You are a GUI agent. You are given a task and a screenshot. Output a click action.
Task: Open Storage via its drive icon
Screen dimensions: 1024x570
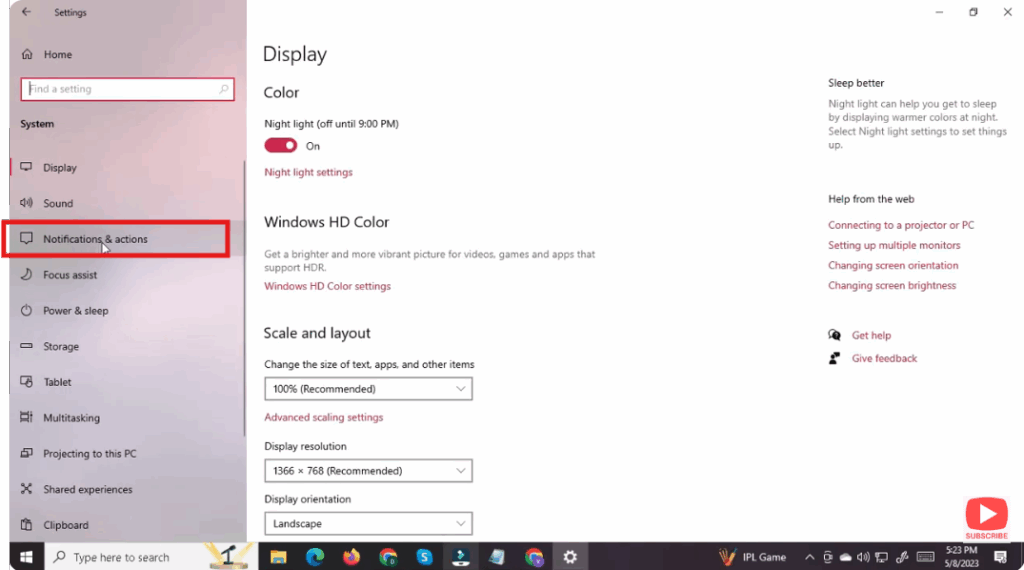tap(26, 347)
